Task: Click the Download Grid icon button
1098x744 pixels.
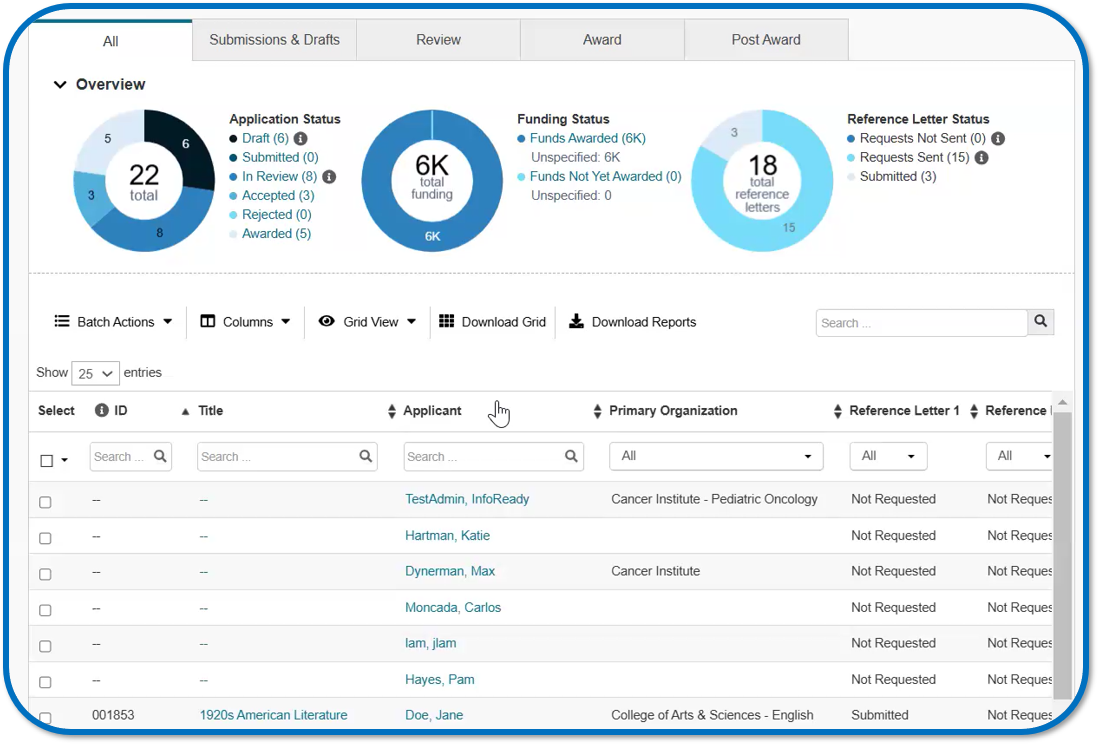Action: tap(446, 322)
